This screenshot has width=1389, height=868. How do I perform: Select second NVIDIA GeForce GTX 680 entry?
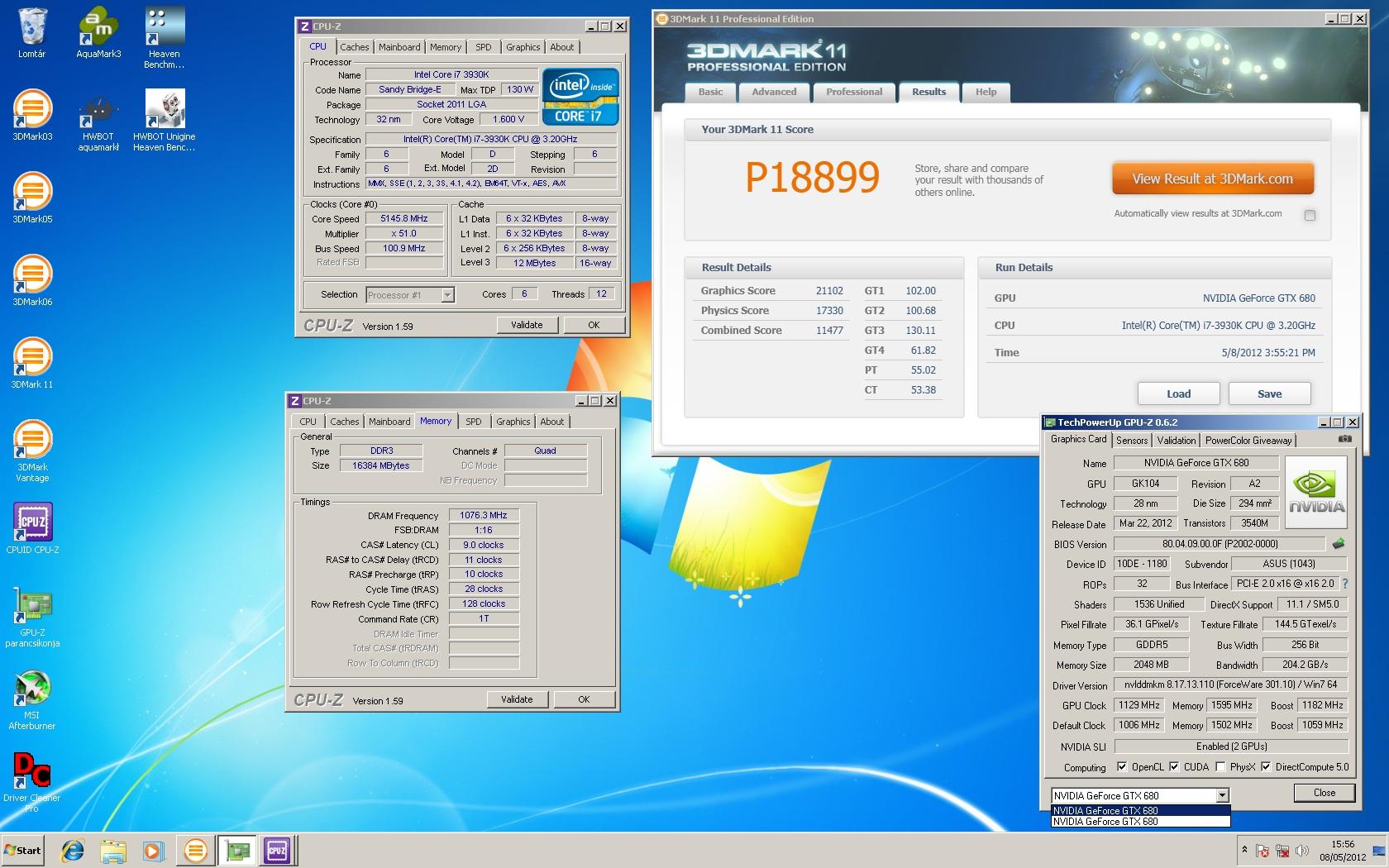[1140, 822]
